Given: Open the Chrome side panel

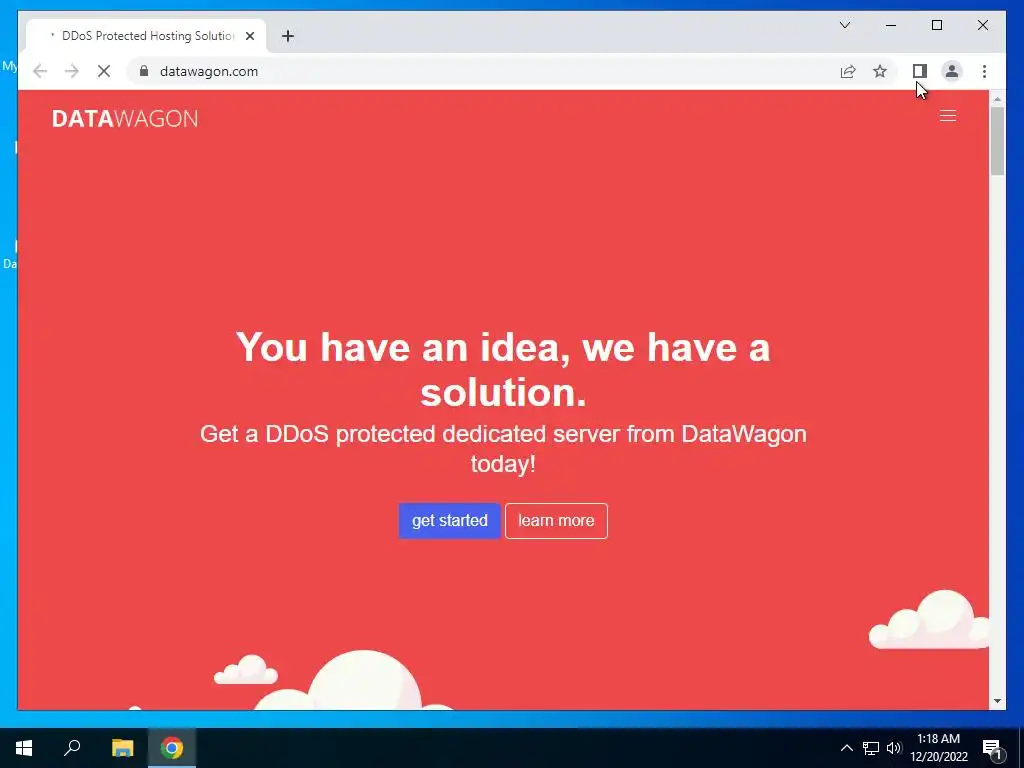Looking at the screenshot, I should coord(920,71).
